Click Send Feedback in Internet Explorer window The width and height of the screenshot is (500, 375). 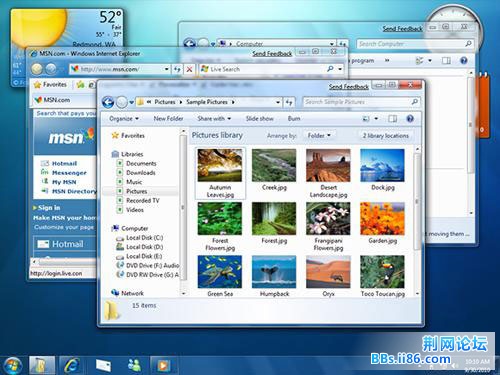[x=272, y=54]
